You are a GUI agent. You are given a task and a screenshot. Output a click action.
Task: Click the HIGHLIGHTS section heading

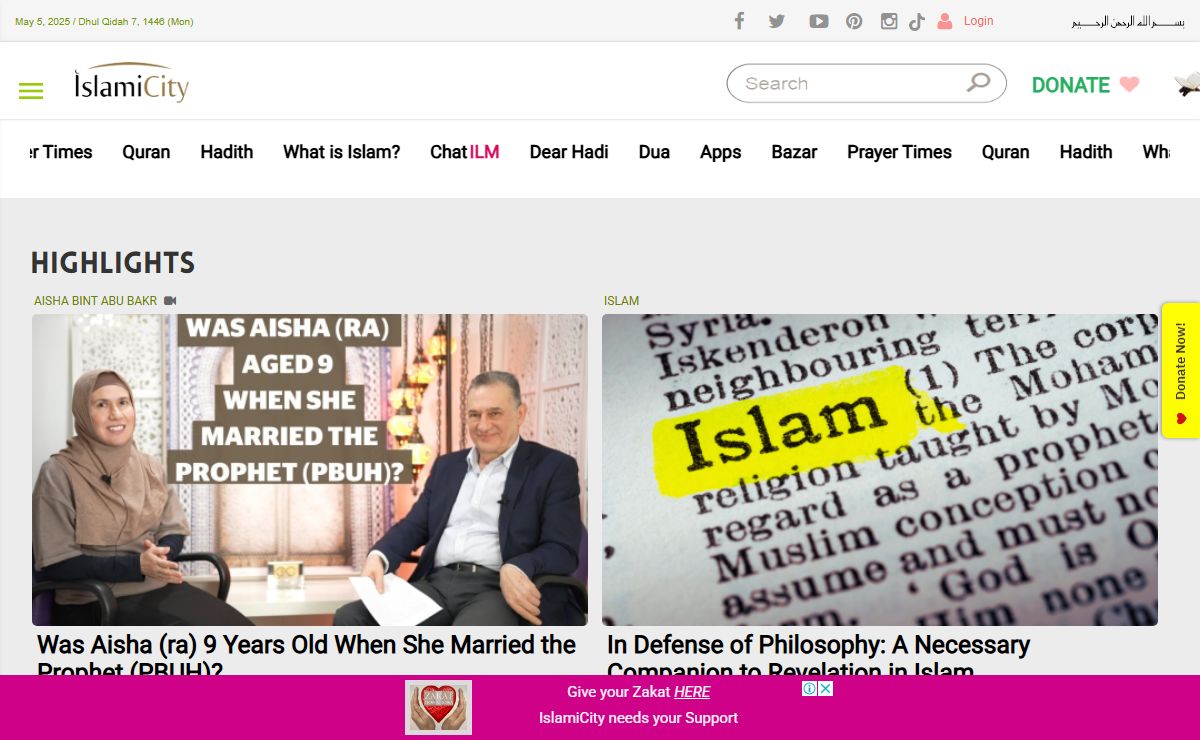click(113, 263)
